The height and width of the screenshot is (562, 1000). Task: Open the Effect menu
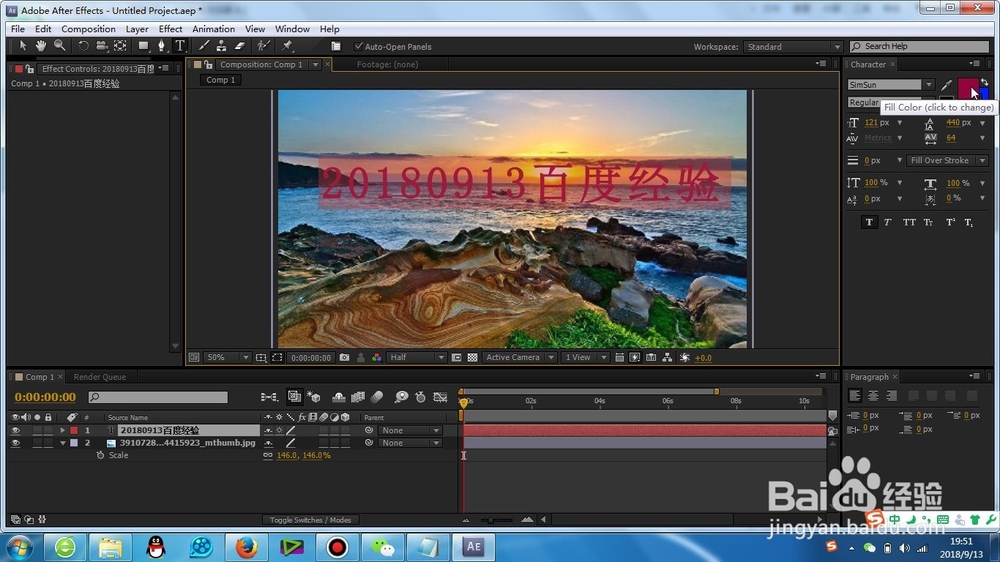(x=170, y=29)
